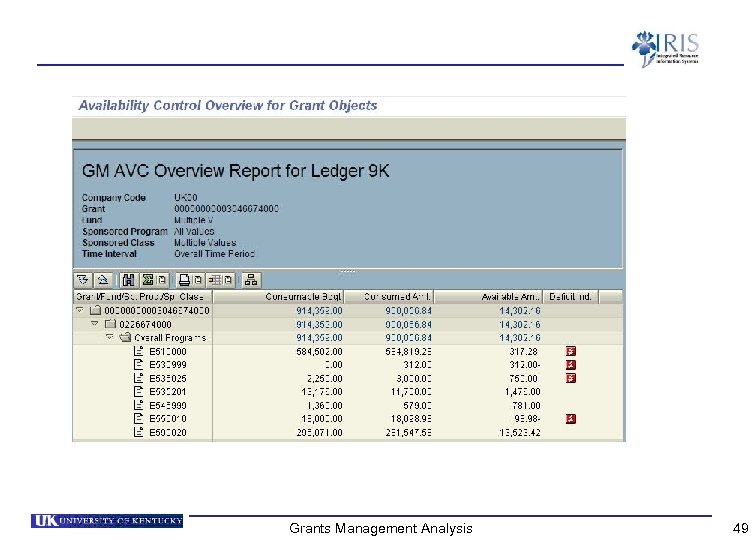Click the hierarchy structure toolbar icon
The width and height of the screenshot is (756, 540).
pyautogui.click(x=251, y=280)
